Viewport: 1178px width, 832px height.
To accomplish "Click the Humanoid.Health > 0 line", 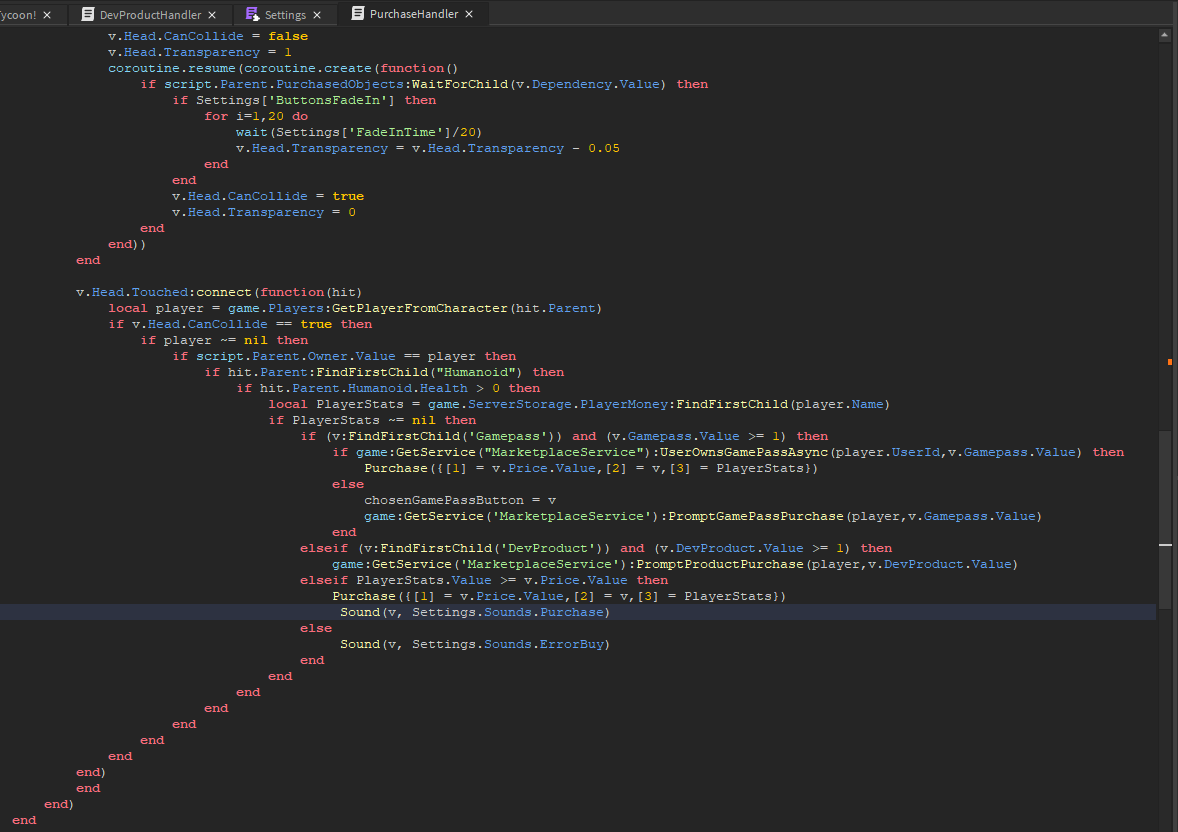I will pos(388,389).
